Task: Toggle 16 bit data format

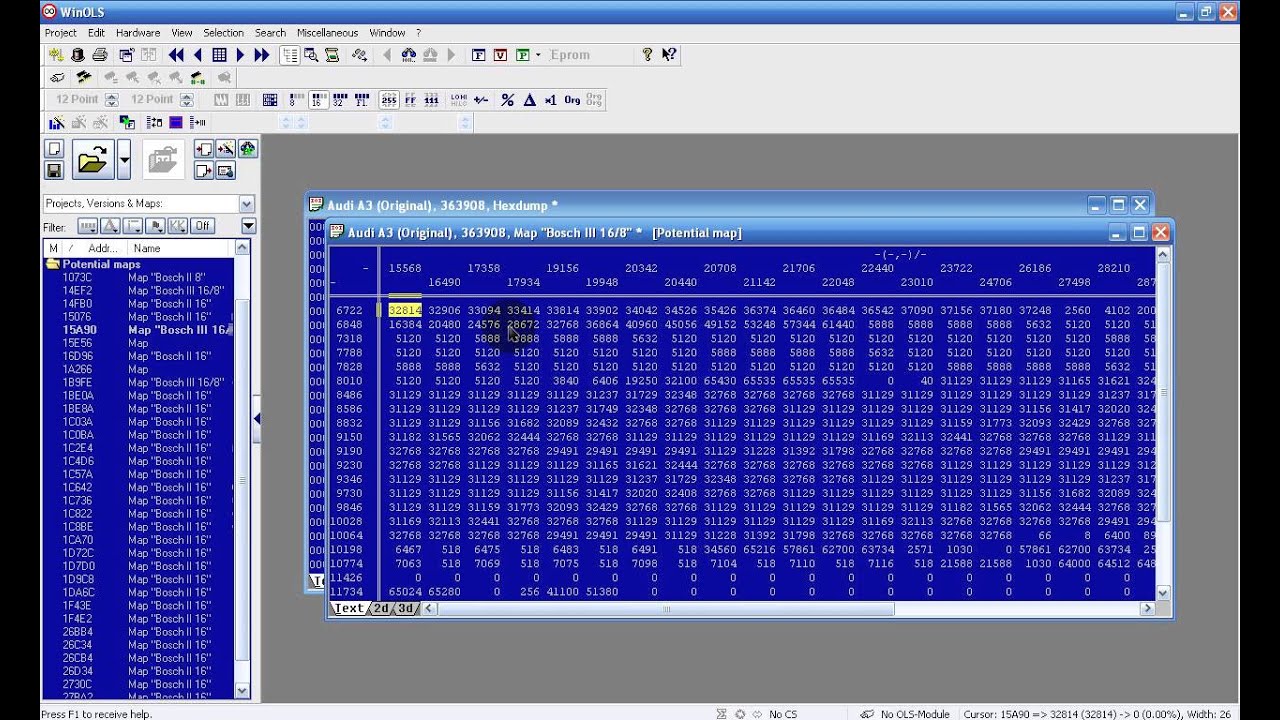Action: (317, 100)
